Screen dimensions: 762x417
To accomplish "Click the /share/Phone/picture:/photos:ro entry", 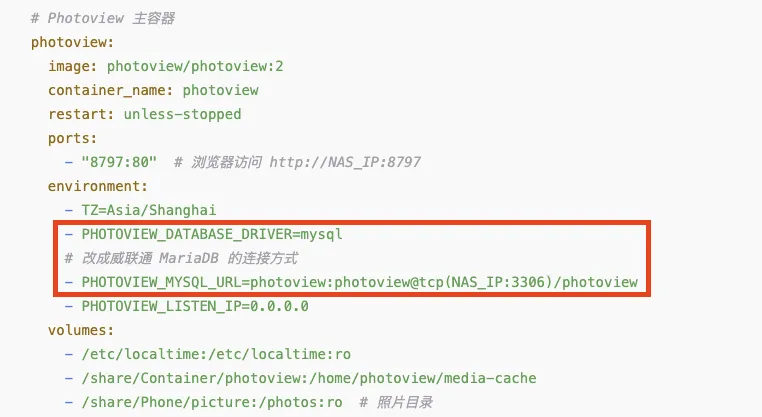I will [212, 402].
